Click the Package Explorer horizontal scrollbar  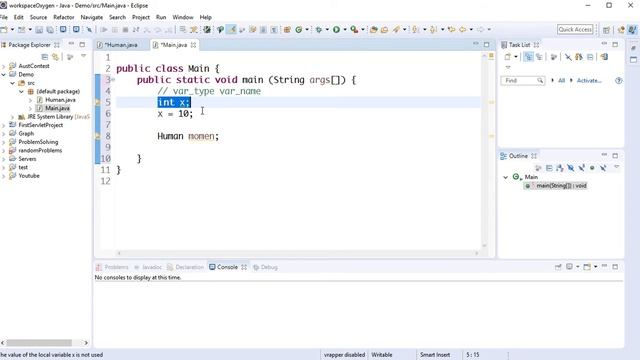tap(39, 343)
